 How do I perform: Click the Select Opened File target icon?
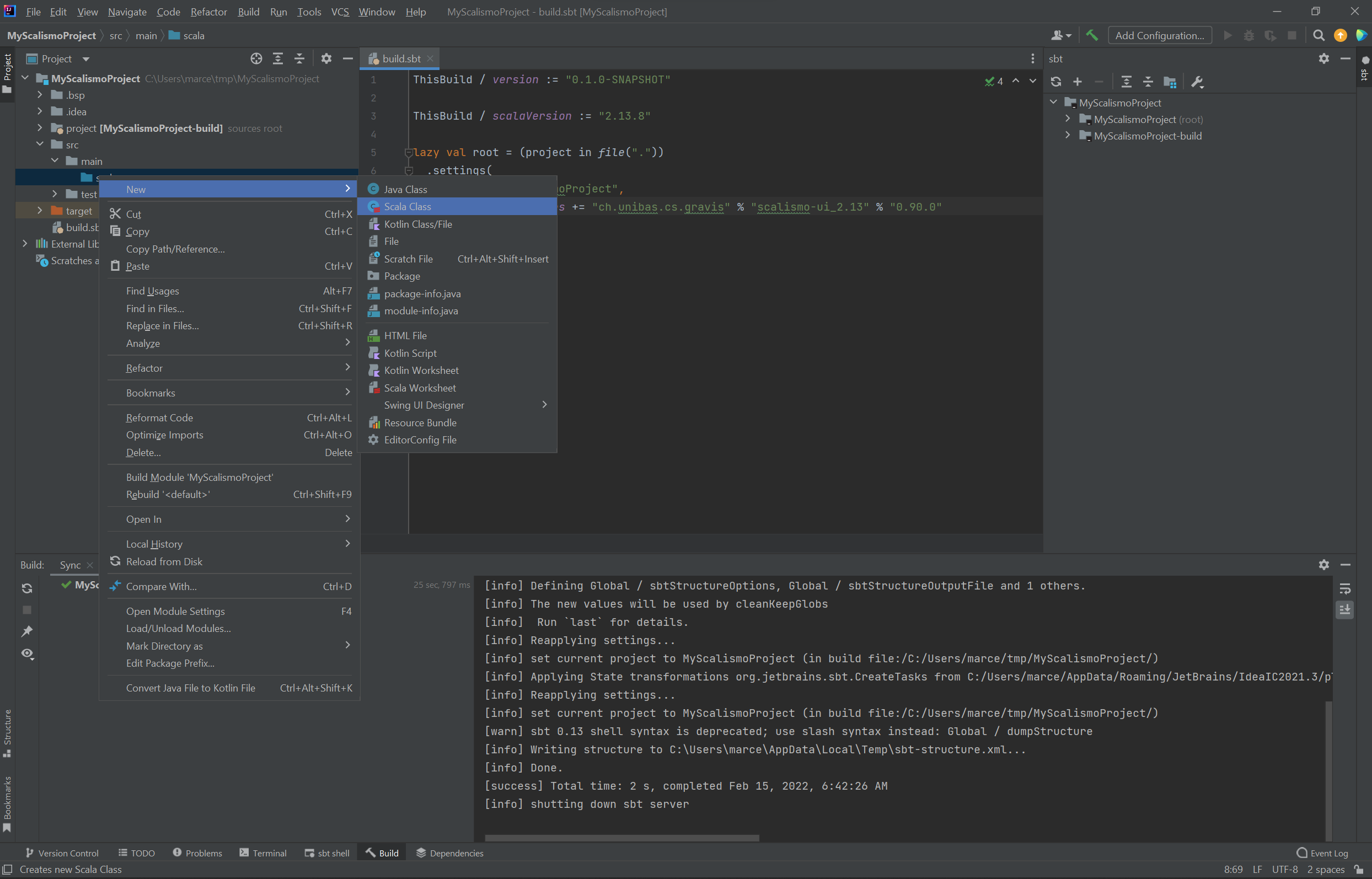[x=256, y=58]
